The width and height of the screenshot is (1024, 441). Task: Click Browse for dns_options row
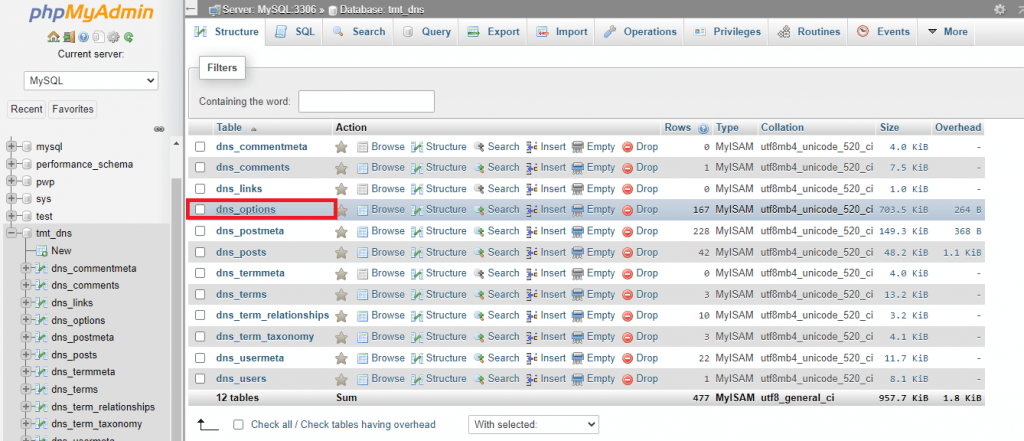point(381,210)
